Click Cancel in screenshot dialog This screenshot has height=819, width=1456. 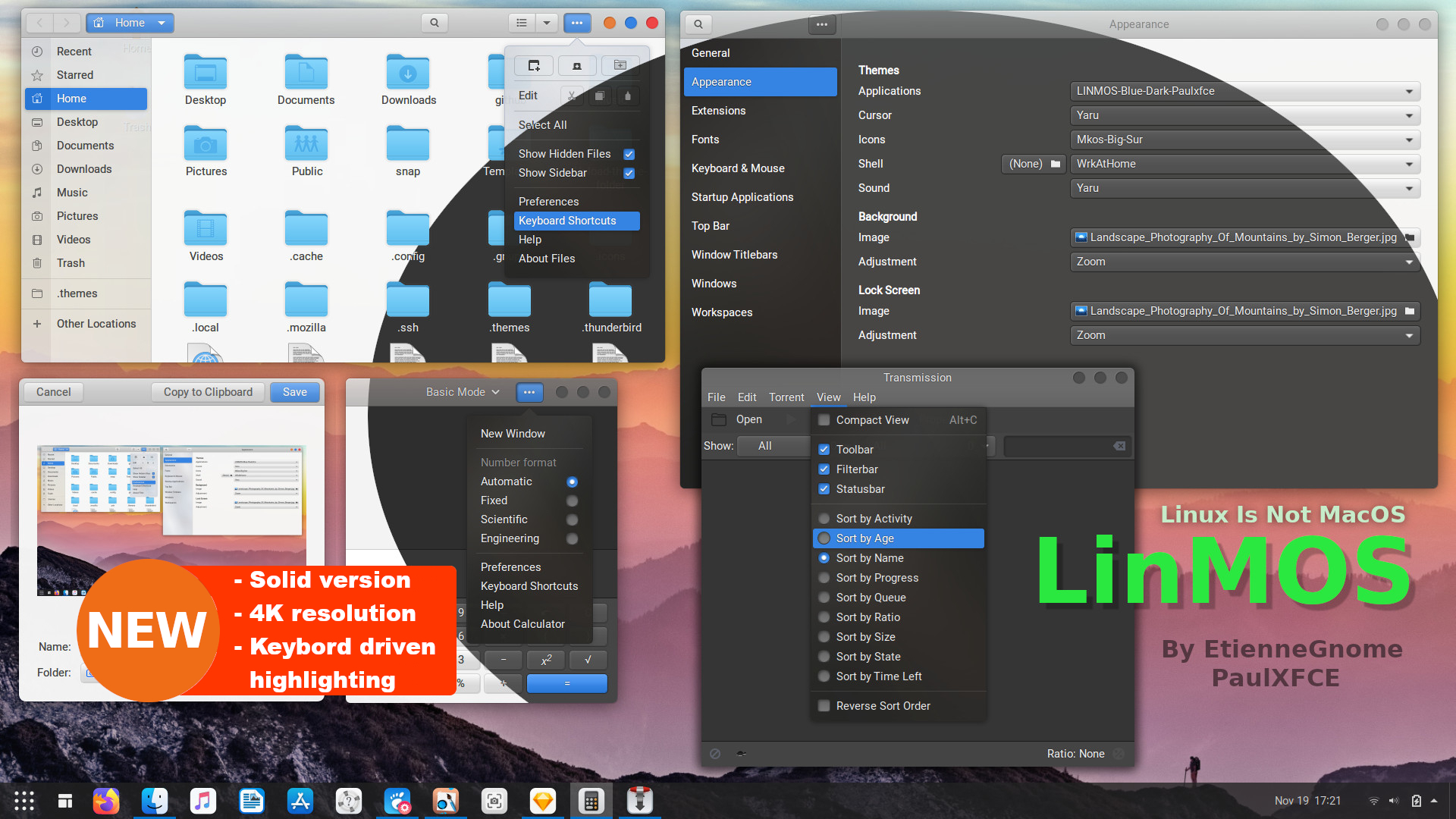[53, 392]
